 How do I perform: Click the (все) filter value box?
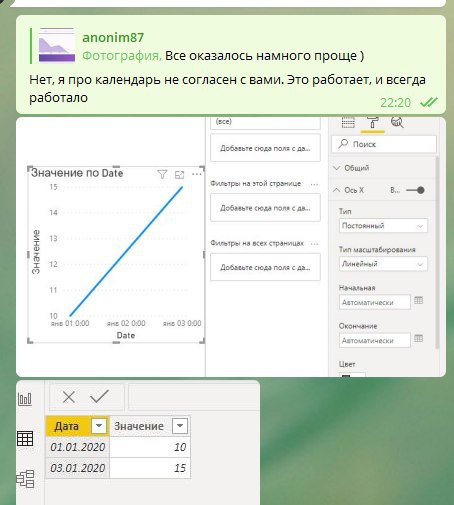click(265, 123)
